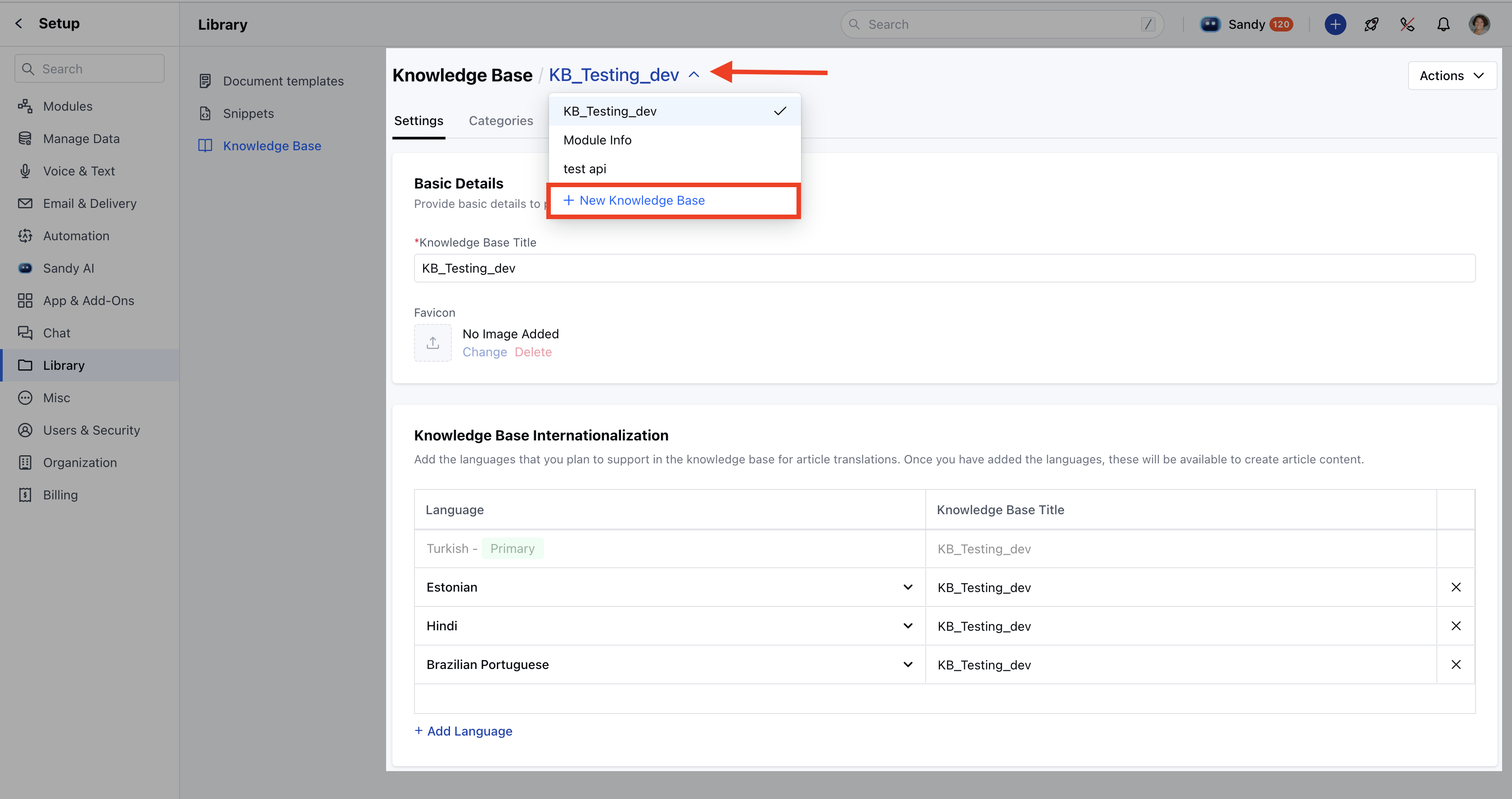Open the notifications bell

tap(1443, 24)
